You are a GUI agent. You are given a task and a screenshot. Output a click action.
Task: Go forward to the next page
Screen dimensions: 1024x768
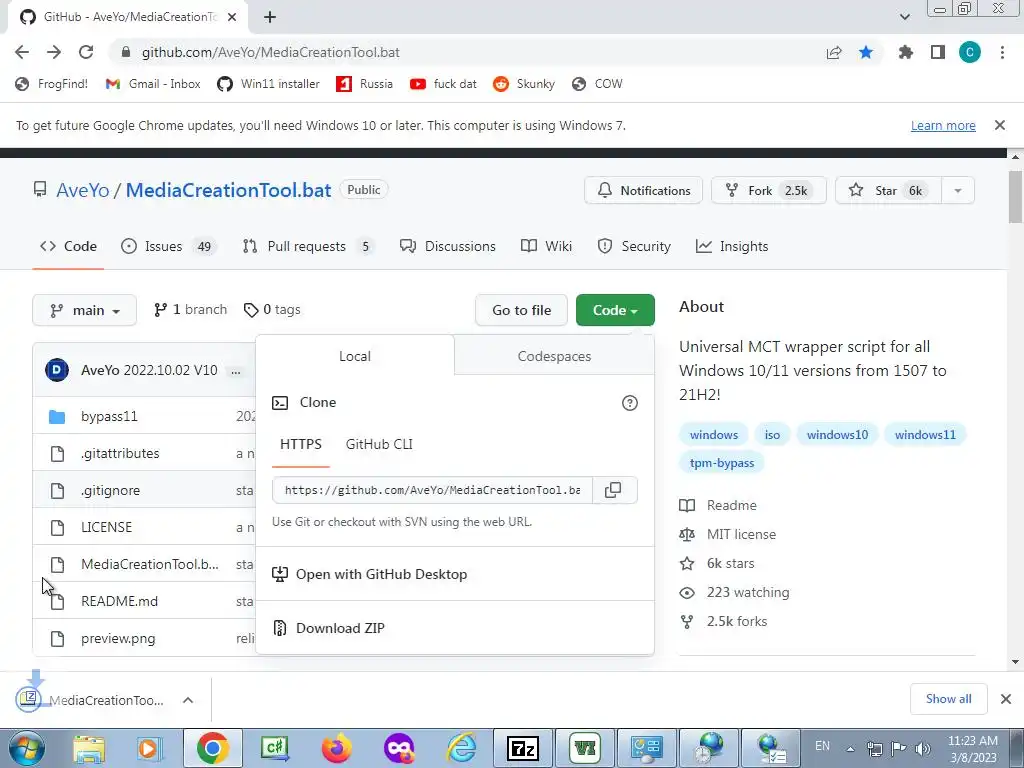(x=54, y=52)
